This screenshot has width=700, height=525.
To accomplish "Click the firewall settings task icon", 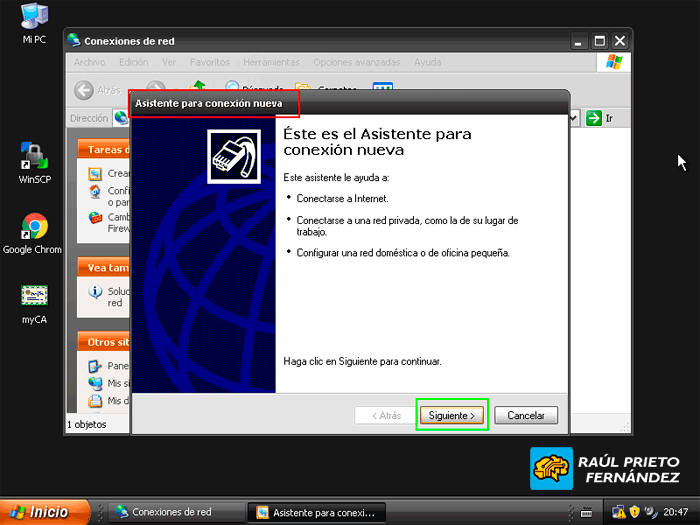I will pos(95,217).
